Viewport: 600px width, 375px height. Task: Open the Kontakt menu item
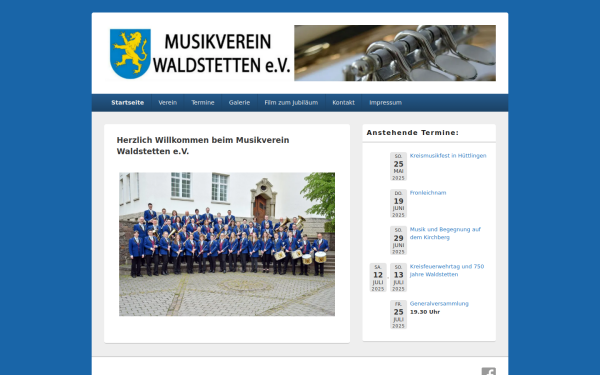[343, 103]
